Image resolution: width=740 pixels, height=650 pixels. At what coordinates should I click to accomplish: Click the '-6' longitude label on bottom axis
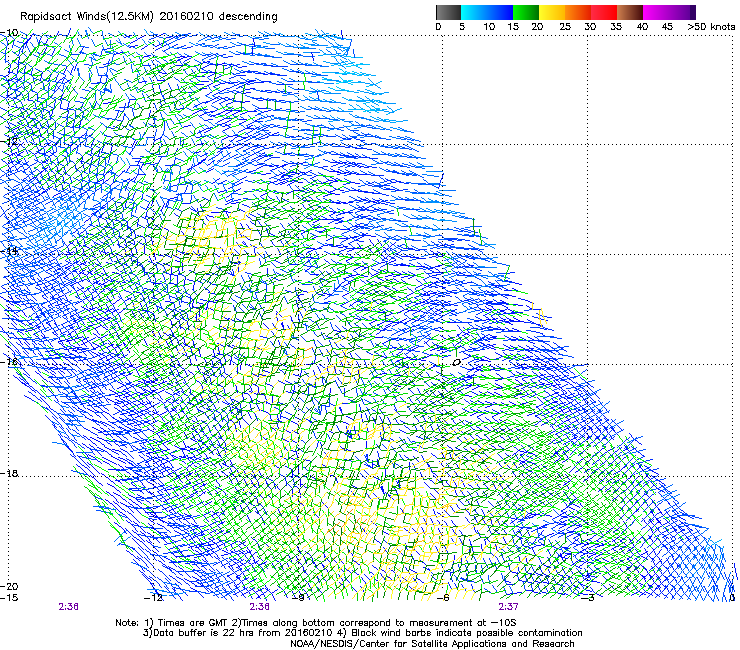443,598
